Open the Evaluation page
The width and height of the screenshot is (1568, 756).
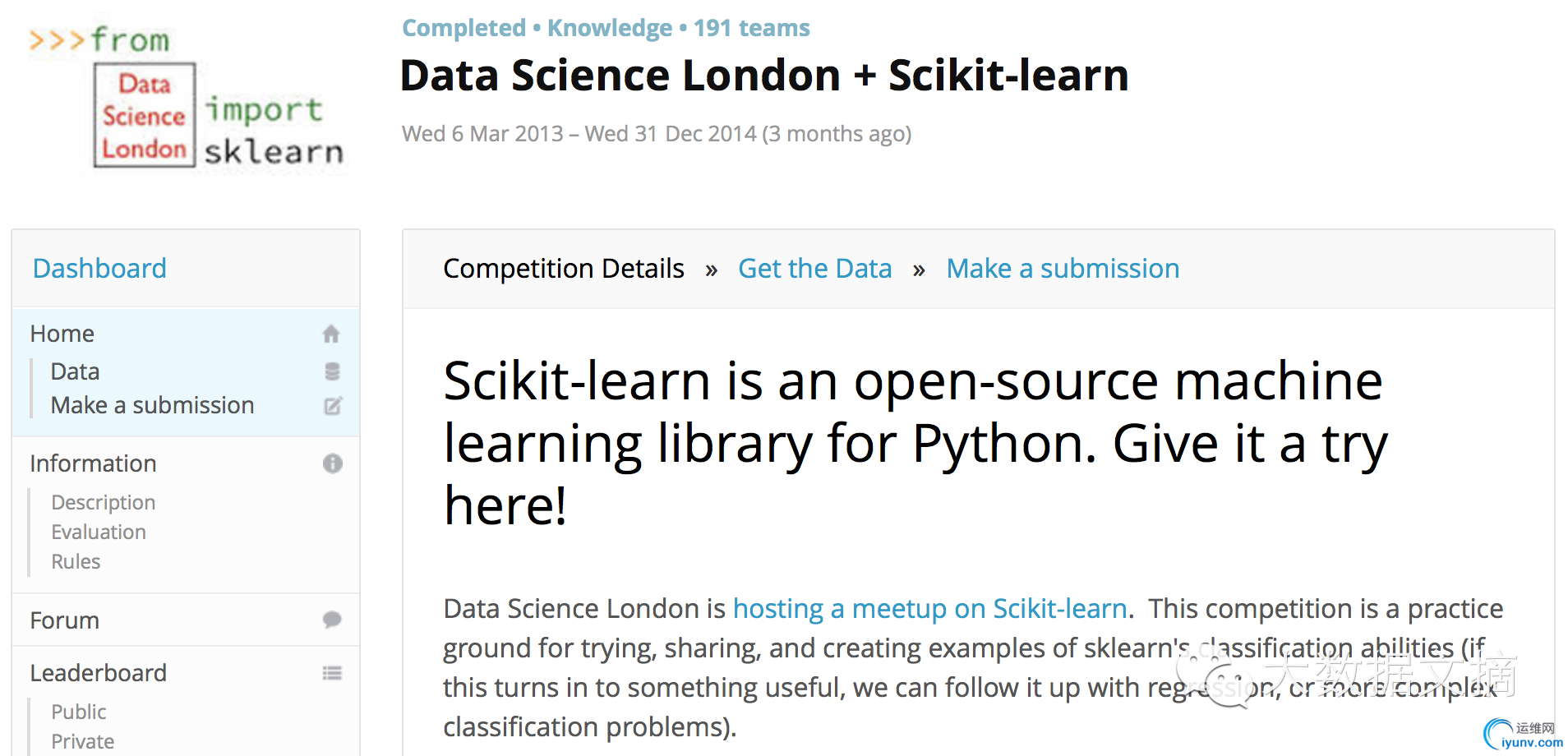[x=99, y=532]
